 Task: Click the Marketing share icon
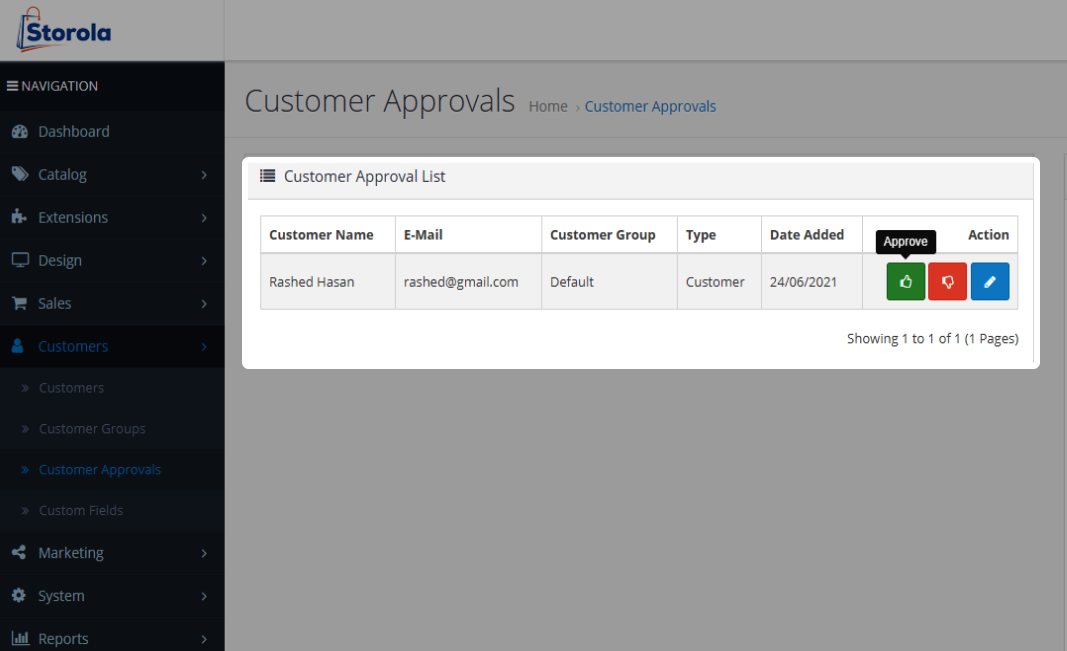point(19,553)
